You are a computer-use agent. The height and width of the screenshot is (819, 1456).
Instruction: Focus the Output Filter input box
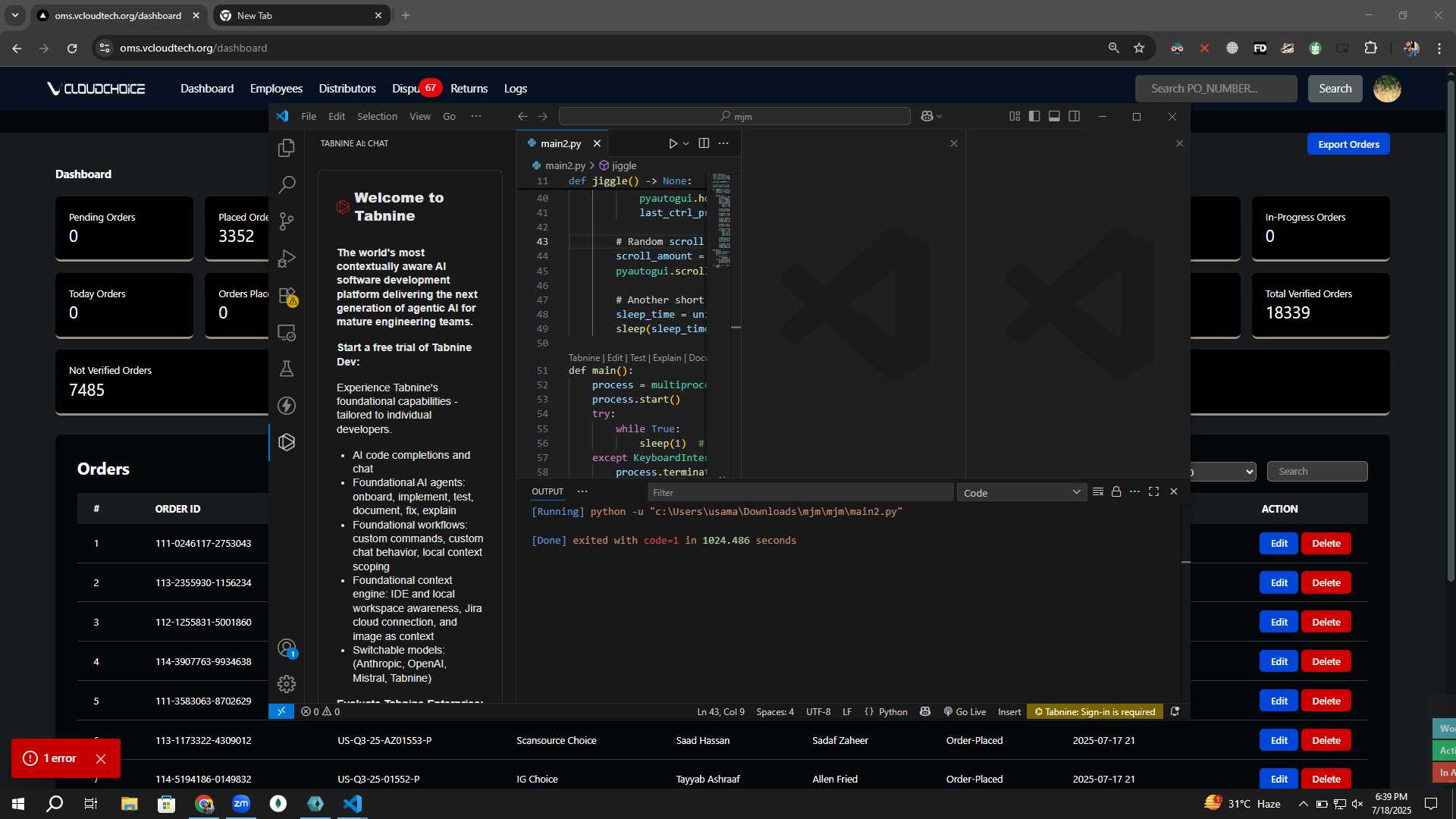click(x=800, y=493)
